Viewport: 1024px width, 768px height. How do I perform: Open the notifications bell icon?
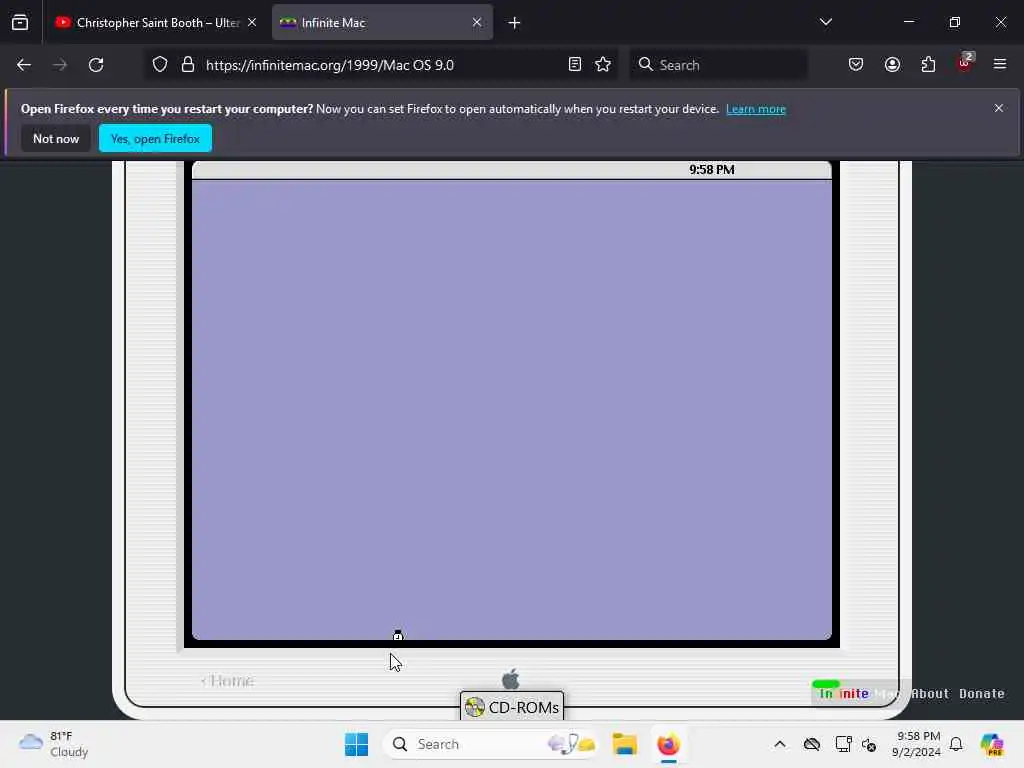click(956, 744)
